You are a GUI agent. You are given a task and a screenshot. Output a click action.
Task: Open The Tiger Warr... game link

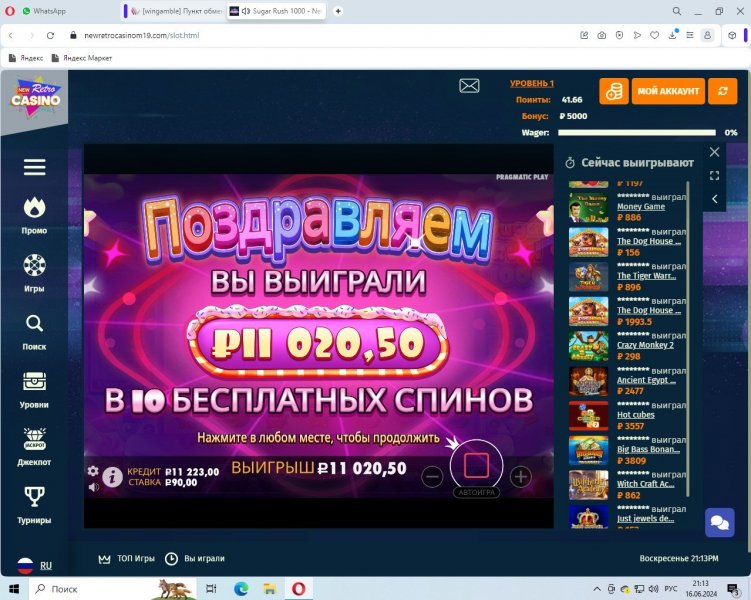[x=647, y=276]
